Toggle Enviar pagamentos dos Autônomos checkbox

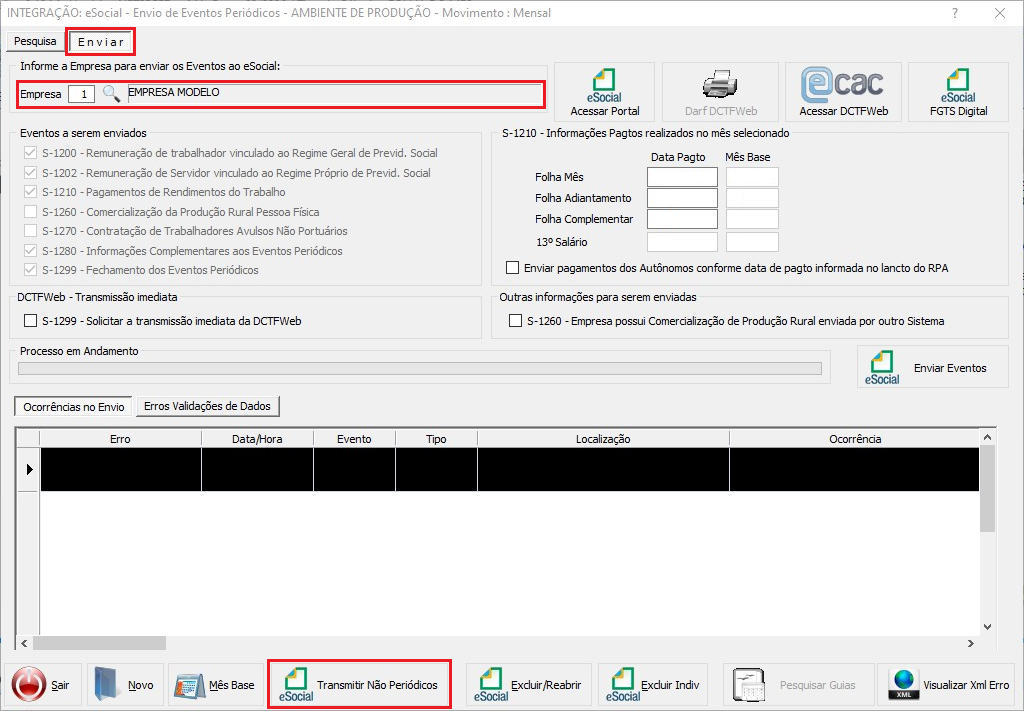click(x=513, y=268)
